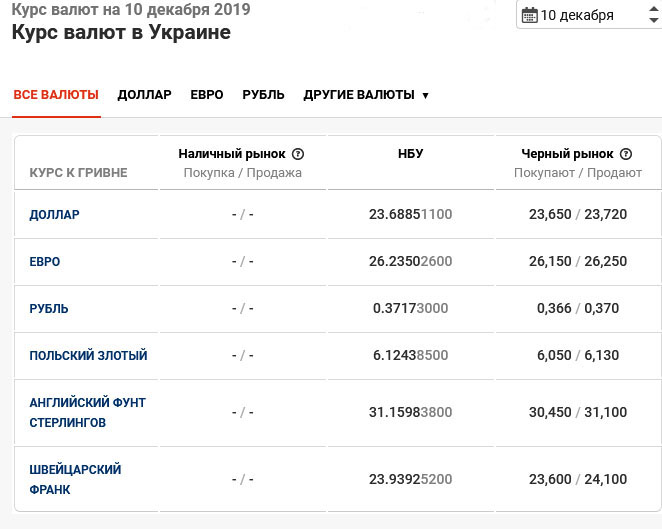662x529 pixels.
Task: Open АНГЛИЙСКИЙ ФУНТ СТЕРЛИНГОВ link
Action: [x=88, y=412]
